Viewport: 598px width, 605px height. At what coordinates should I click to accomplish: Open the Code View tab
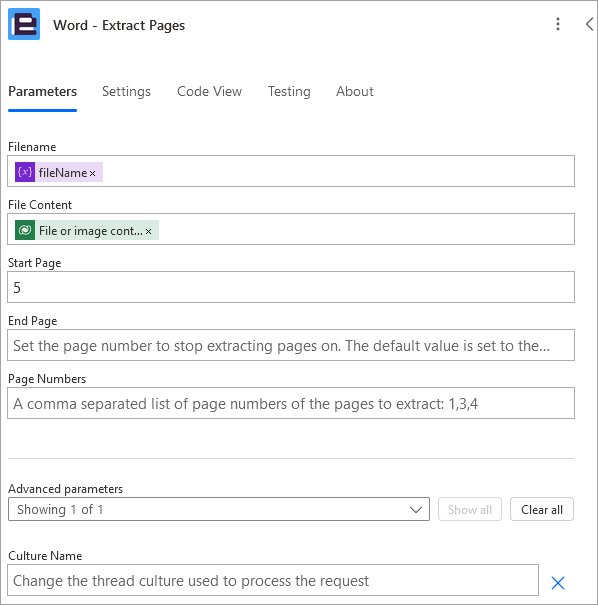click(x=209, y=91)
